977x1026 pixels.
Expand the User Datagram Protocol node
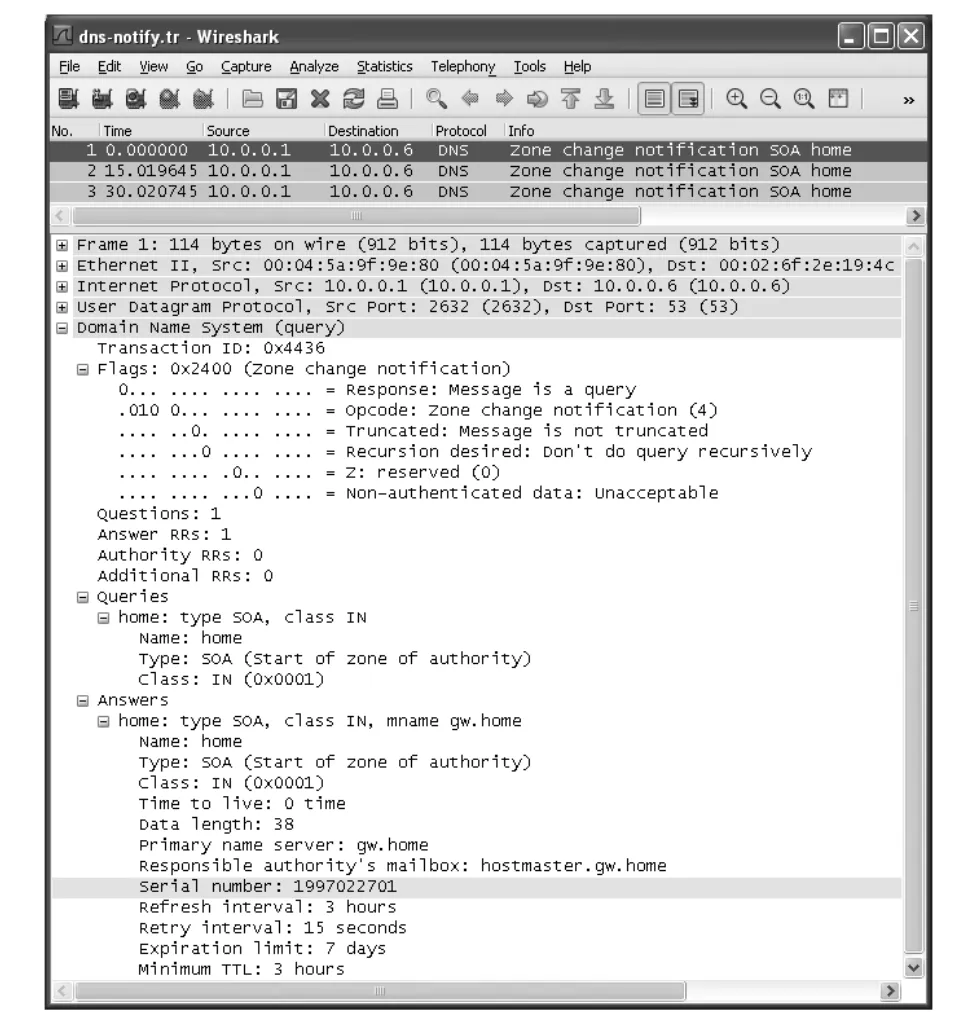click(62, 308)
